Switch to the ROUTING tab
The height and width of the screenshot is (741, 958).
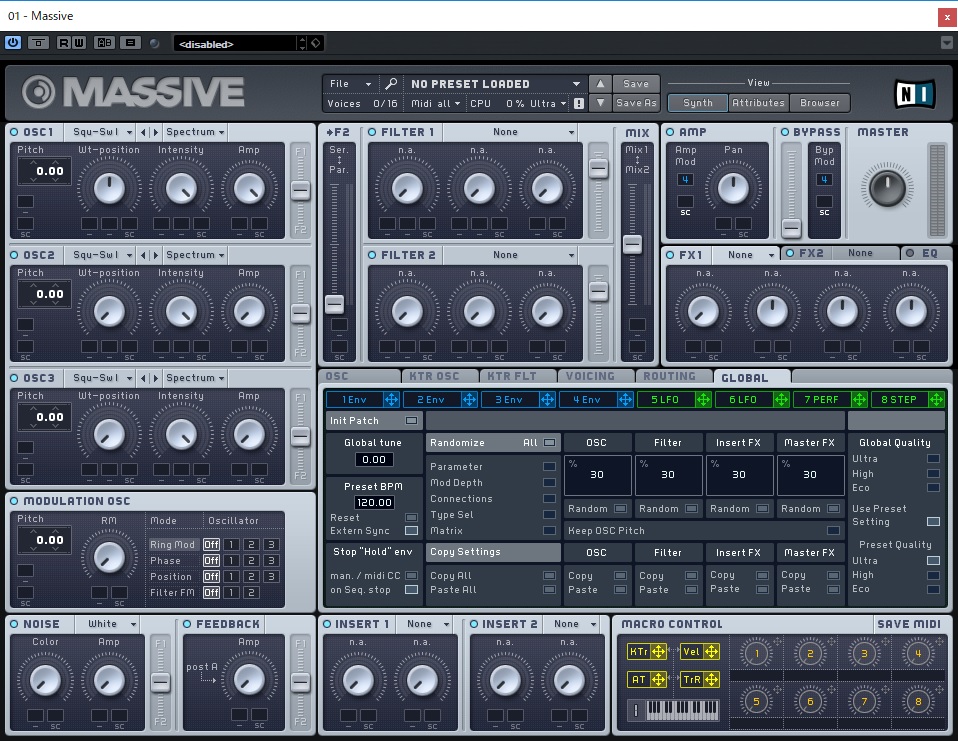(x=673, y=376)
